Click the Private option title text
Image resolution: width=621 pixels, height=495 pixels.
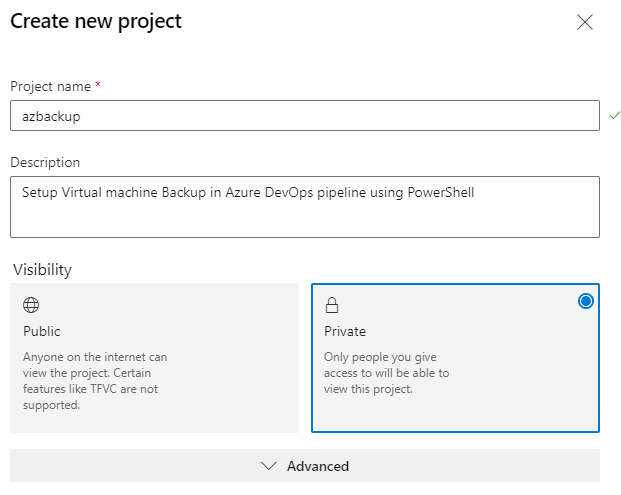click(x=345, y=331)
